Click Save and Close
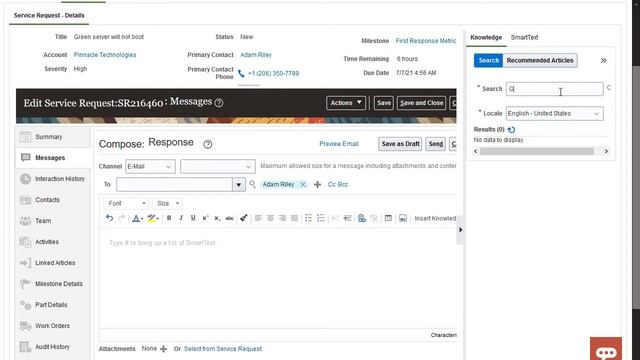 click(x=421, y=103)
